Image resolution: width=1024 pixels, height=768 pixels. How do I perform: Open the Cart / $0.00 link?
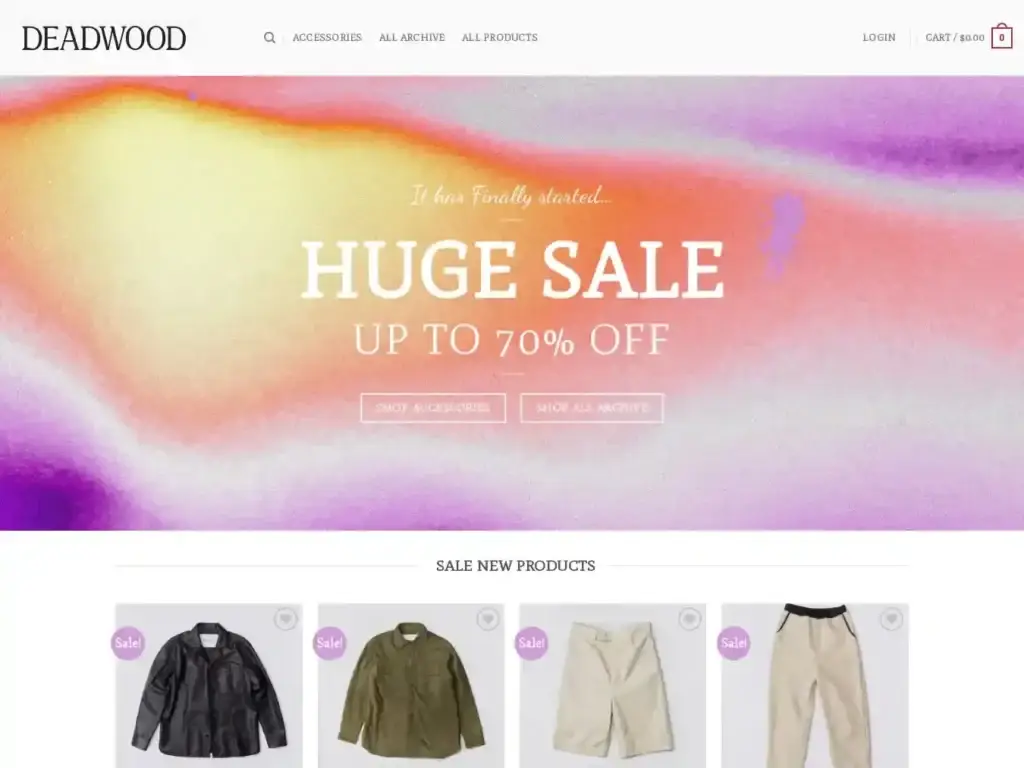coord(955,38)
